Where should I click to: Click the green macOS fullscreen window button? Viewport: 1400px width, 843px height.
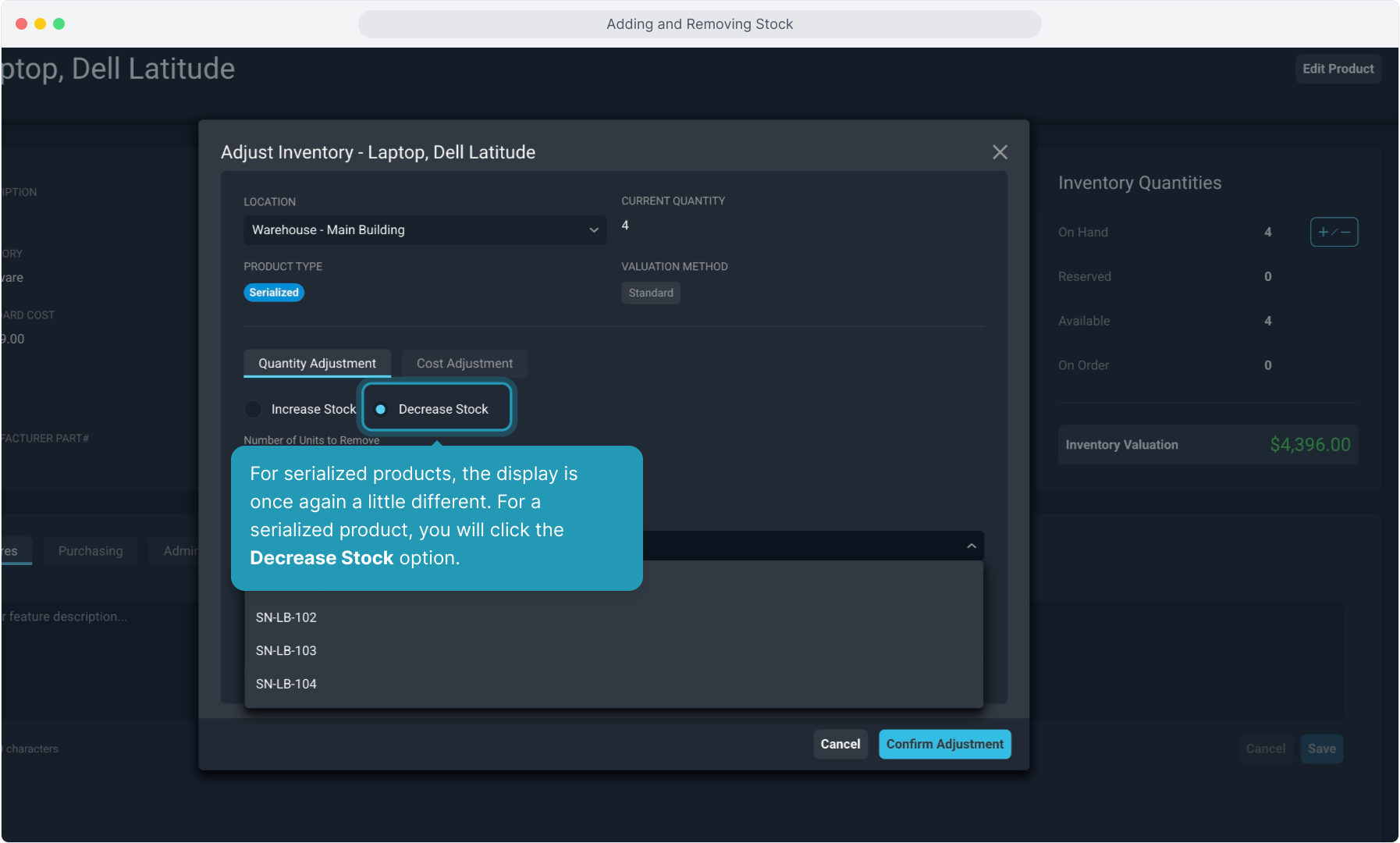click(x=59, y=24)
